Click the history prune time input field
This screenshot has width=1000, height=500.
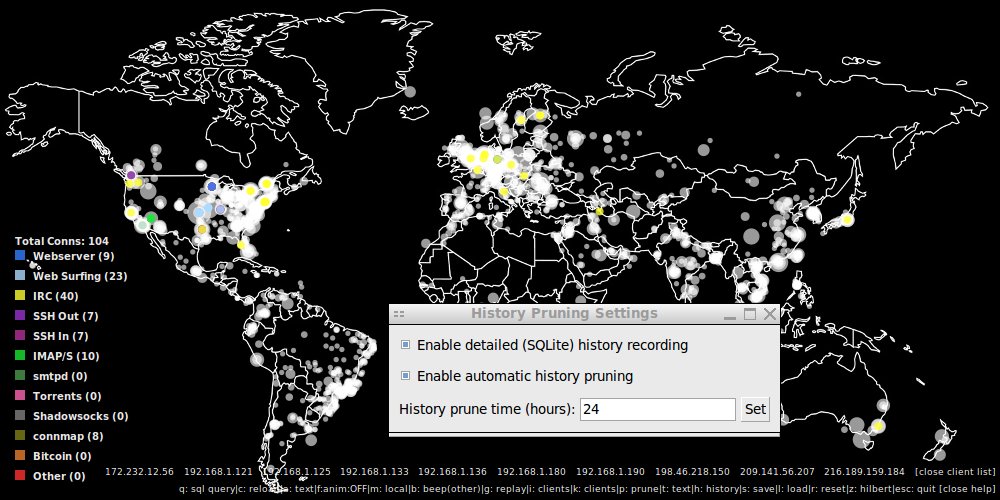point(657,409)
